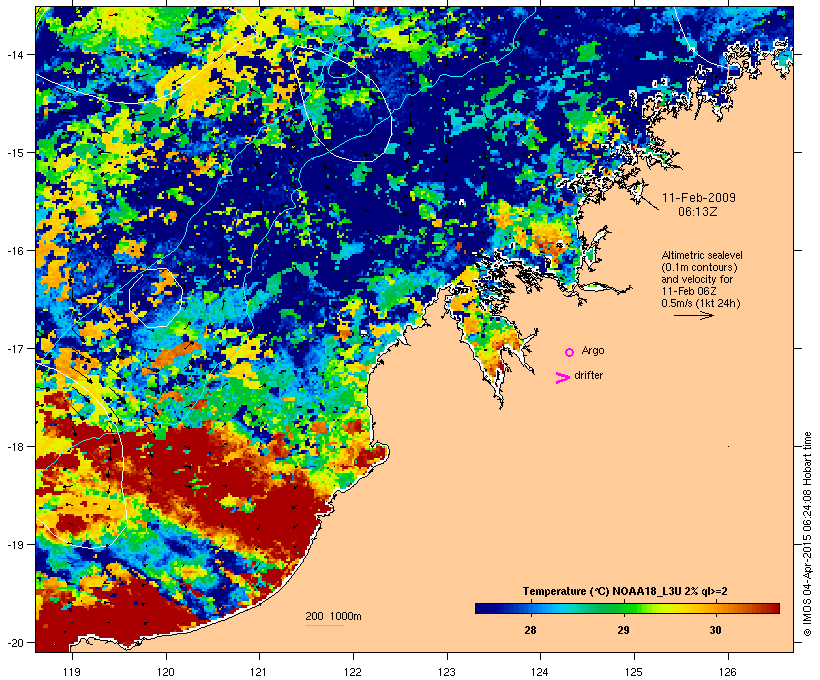
Task: Click the cyan 200 1000m depth legend line
Action: click(x=325, y=625)
